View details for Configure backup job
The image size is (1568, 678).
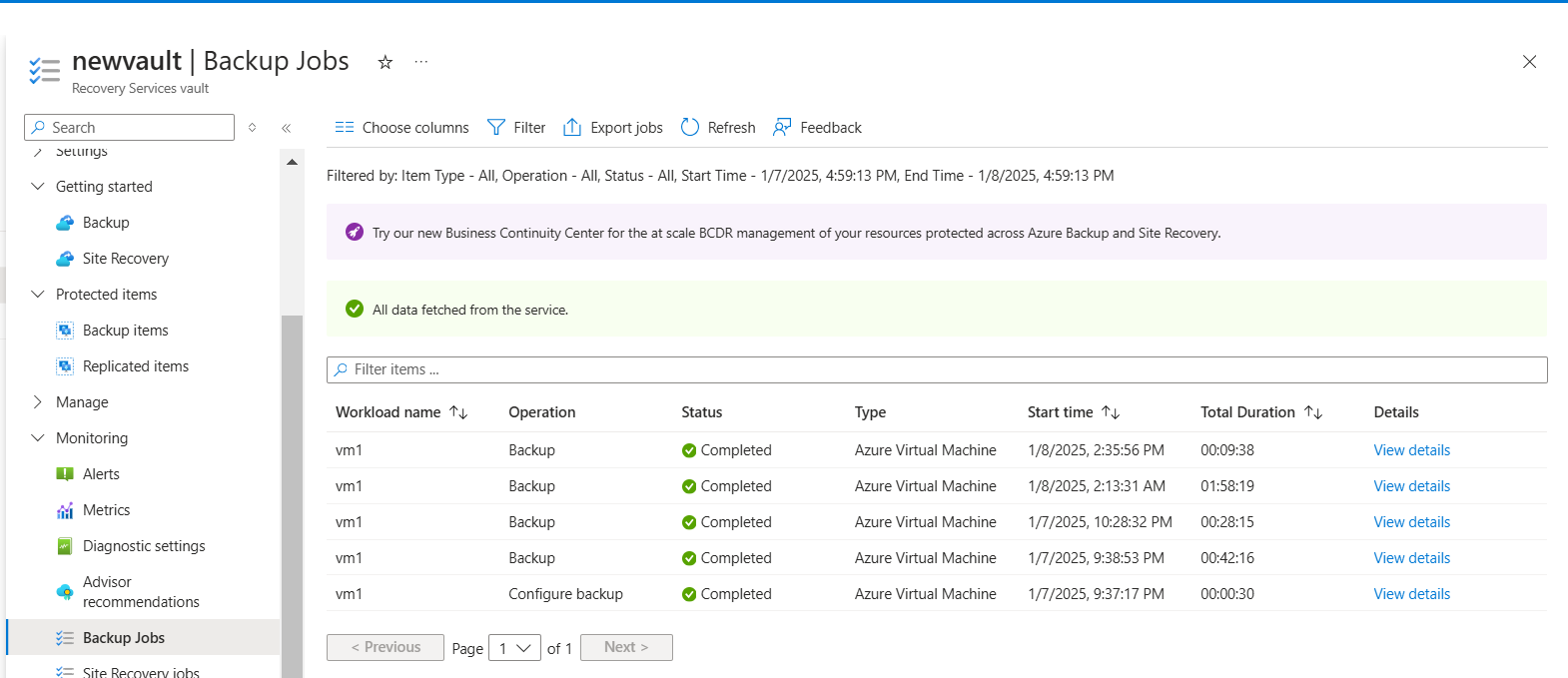(x=1412, y=594)
